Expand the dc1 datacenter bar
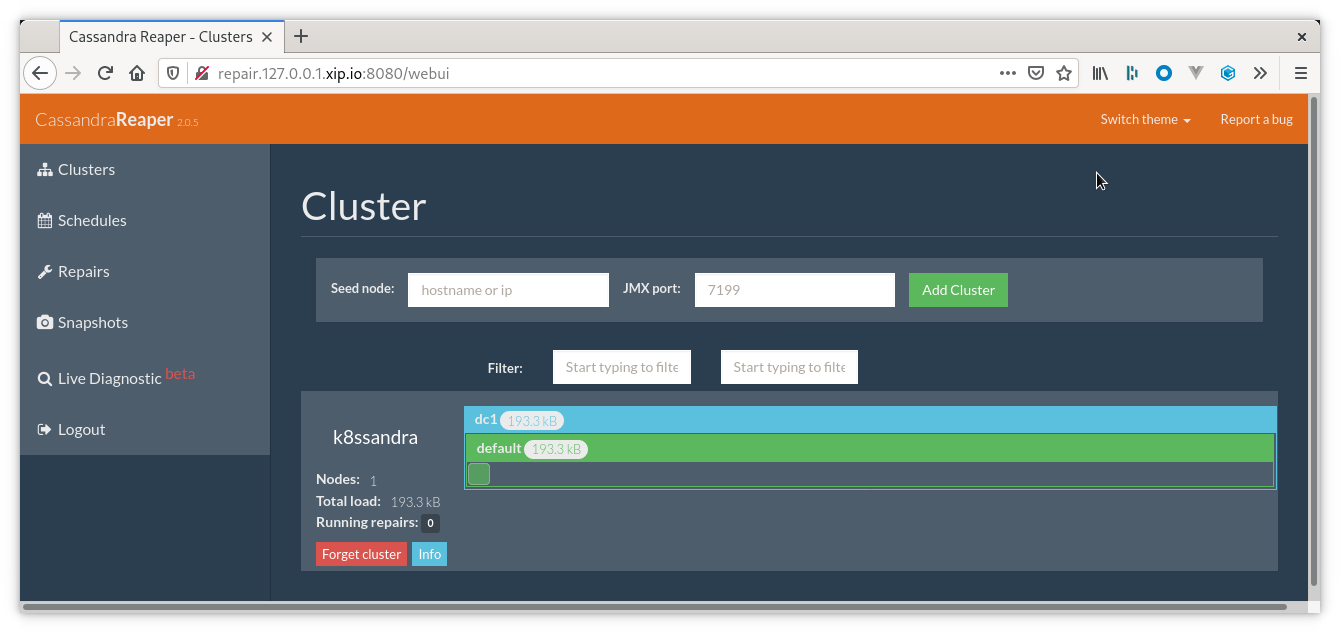The image size is (1340, 633). (870, 420)
